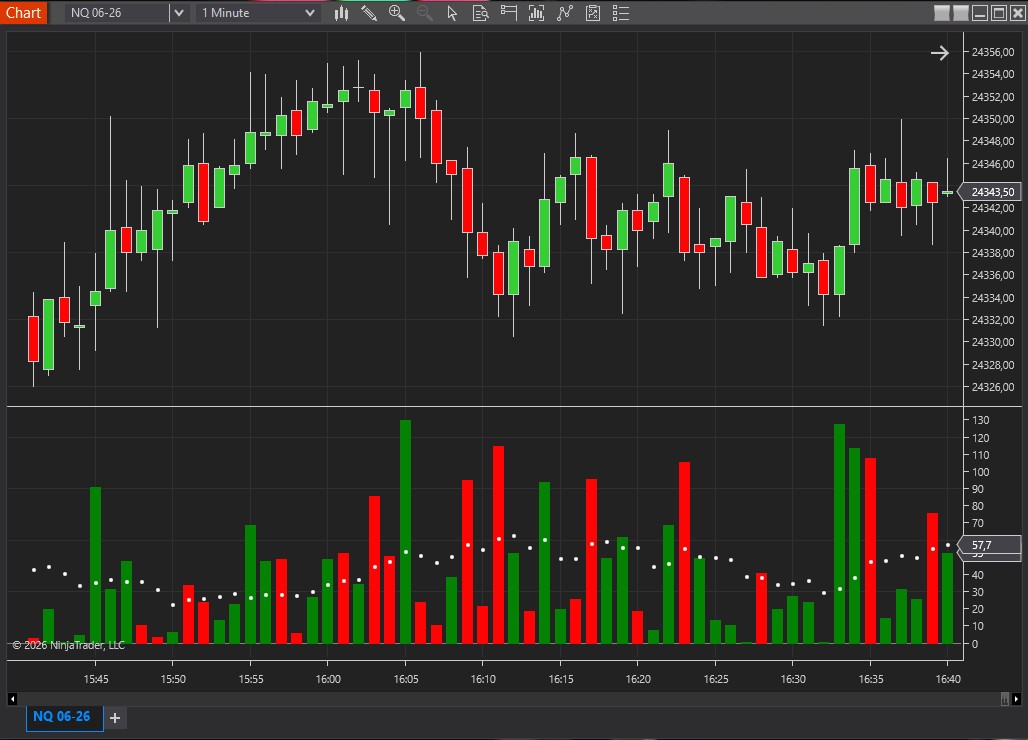Screen dimensions: 1028x740
Task: Add a new chart tab
Action: tap(115, 718)
